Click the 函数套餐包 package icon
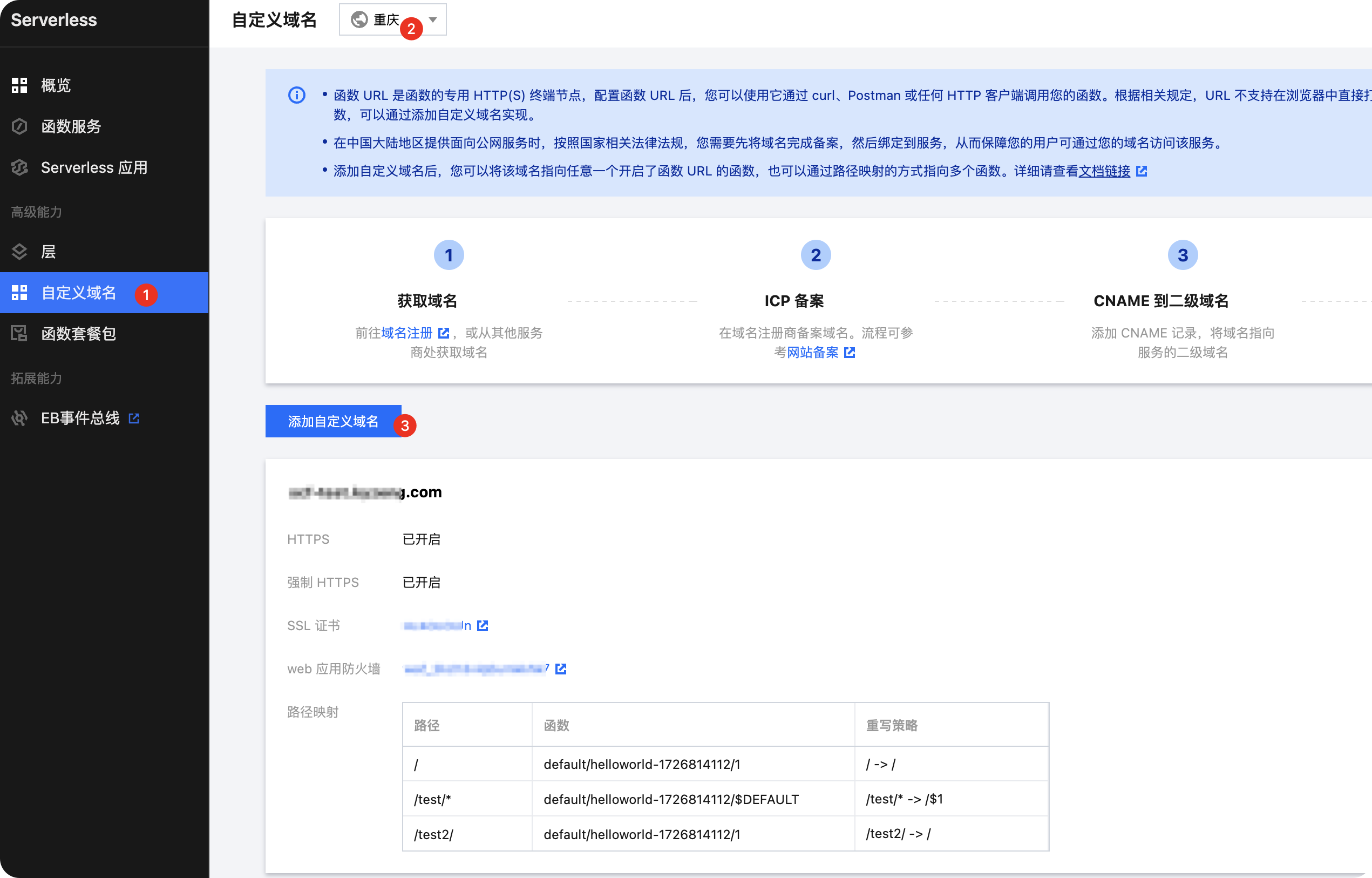This screenshot has height=878, width=1372. [x=19, y=334]
